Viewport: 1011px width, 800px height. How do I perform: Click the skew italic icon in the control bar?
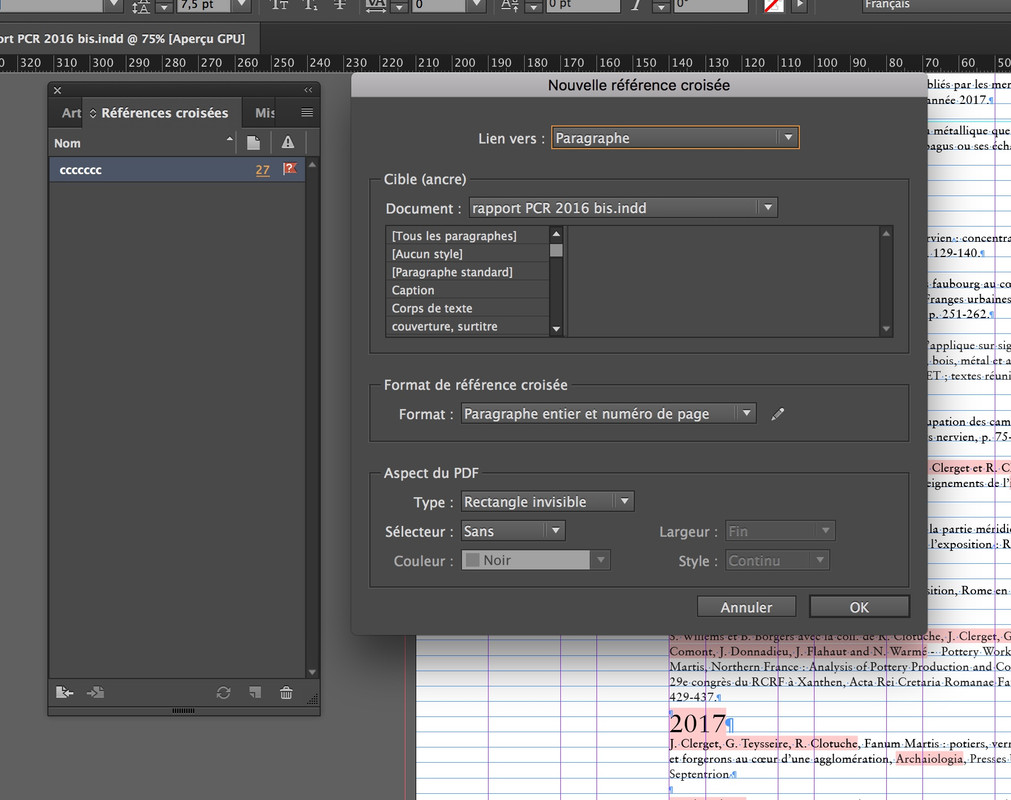636,6
